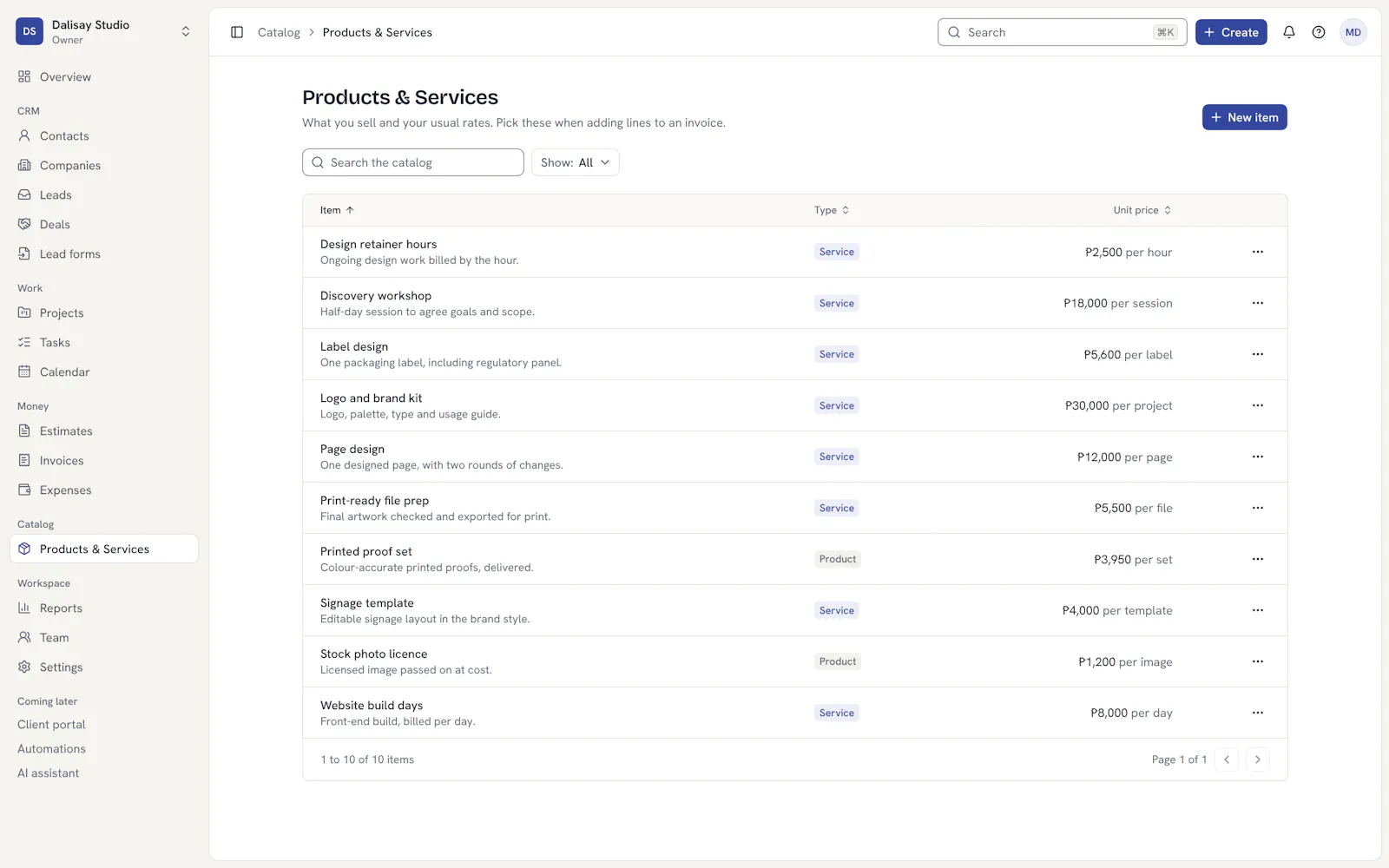
Task: Open the Show: All filter dropdown
Action: tap(575, 162)
